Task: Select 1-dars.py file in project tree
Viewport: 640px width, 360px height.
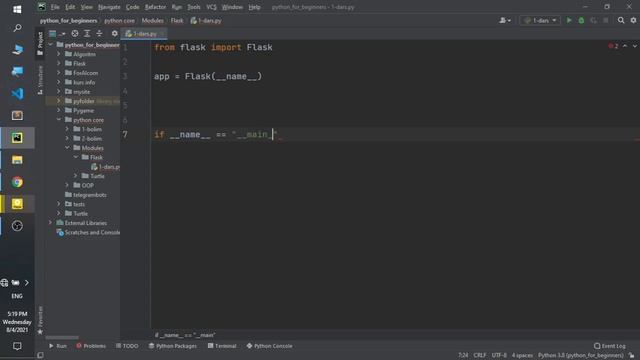Action: tap(106, 167)
